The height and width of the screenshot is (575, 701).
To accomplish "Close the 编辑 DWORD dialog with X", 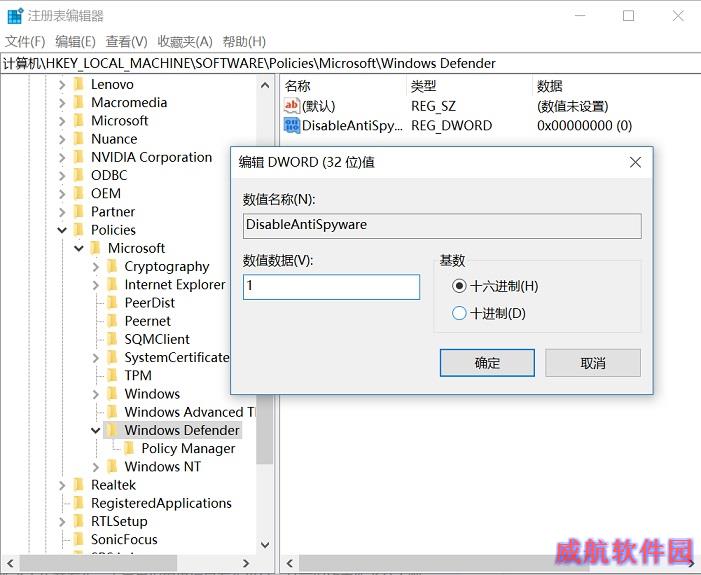I will [x=635, y=162].
